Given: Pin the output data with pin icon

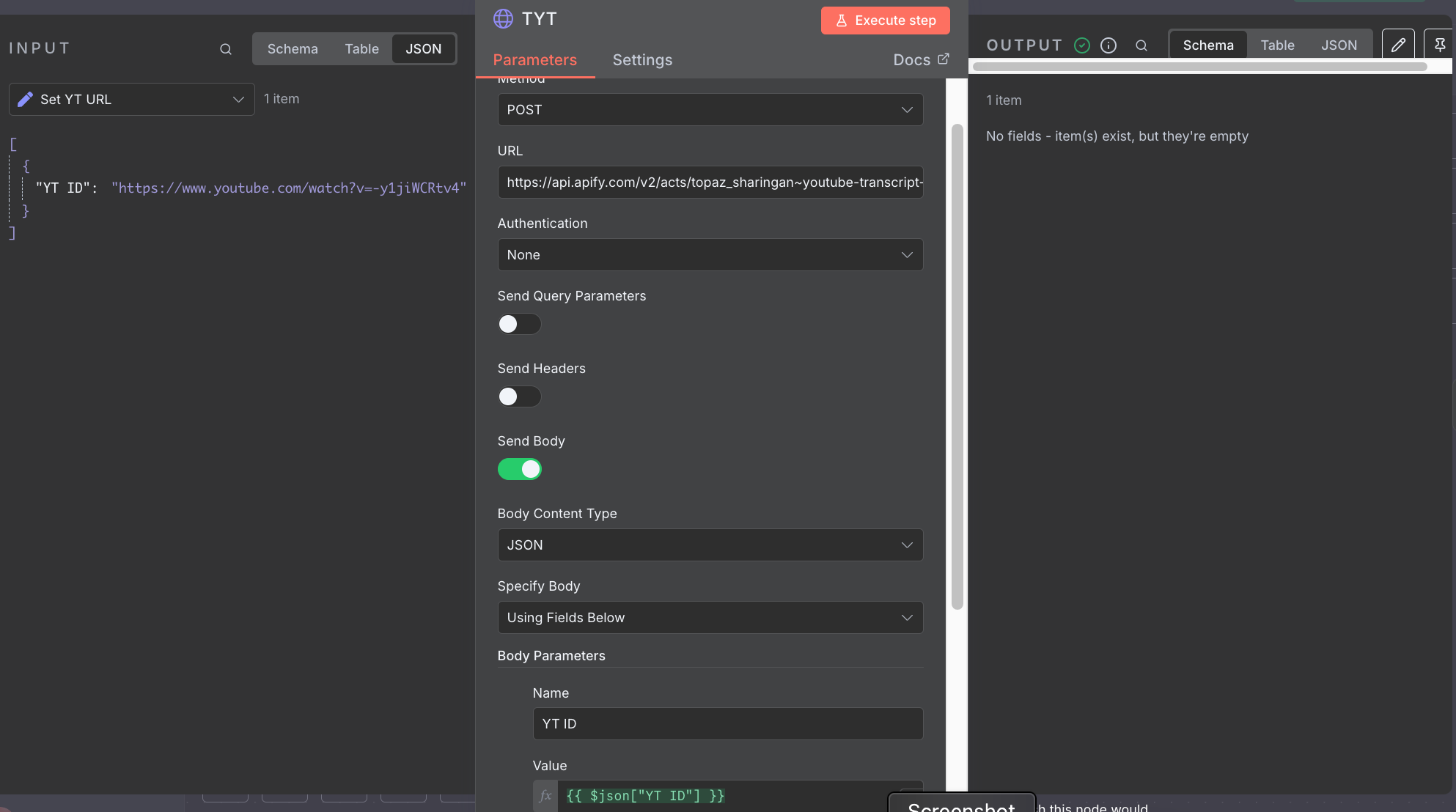Looking at the screenshot, I should click(1439, 45).
